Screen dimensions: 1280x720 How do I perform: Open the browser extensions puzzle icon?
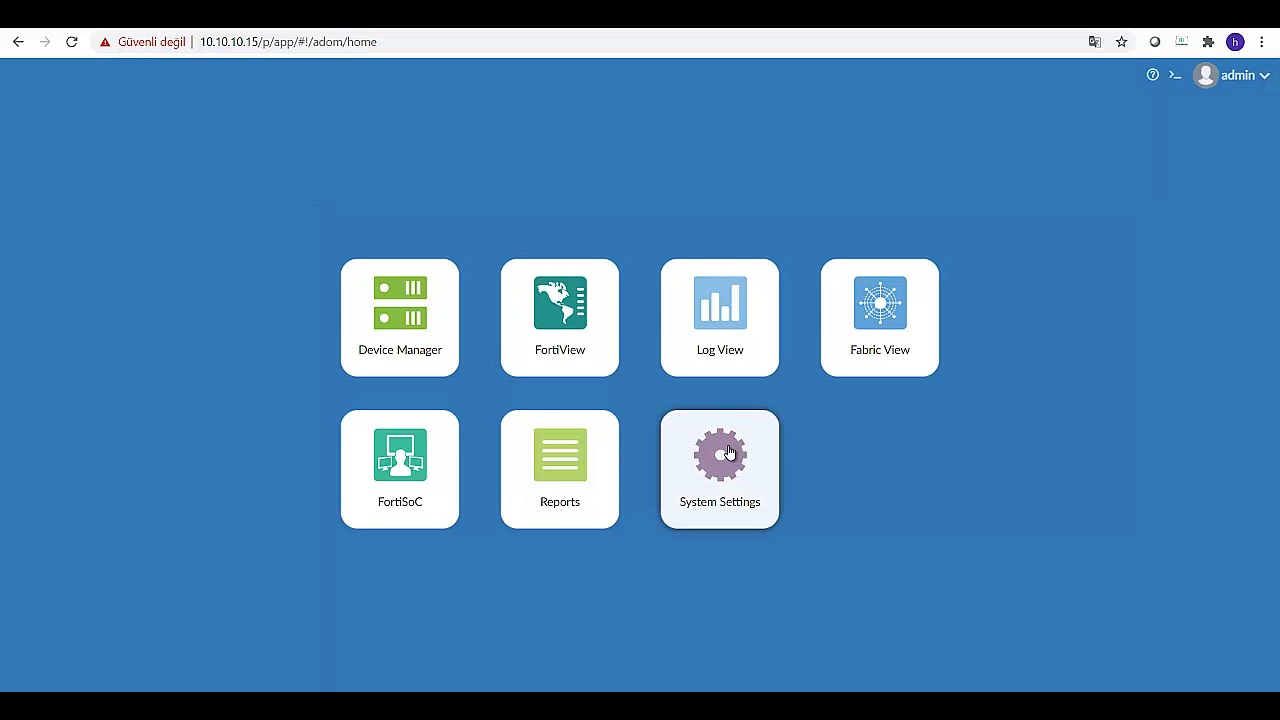click(x=1208, y=42)
